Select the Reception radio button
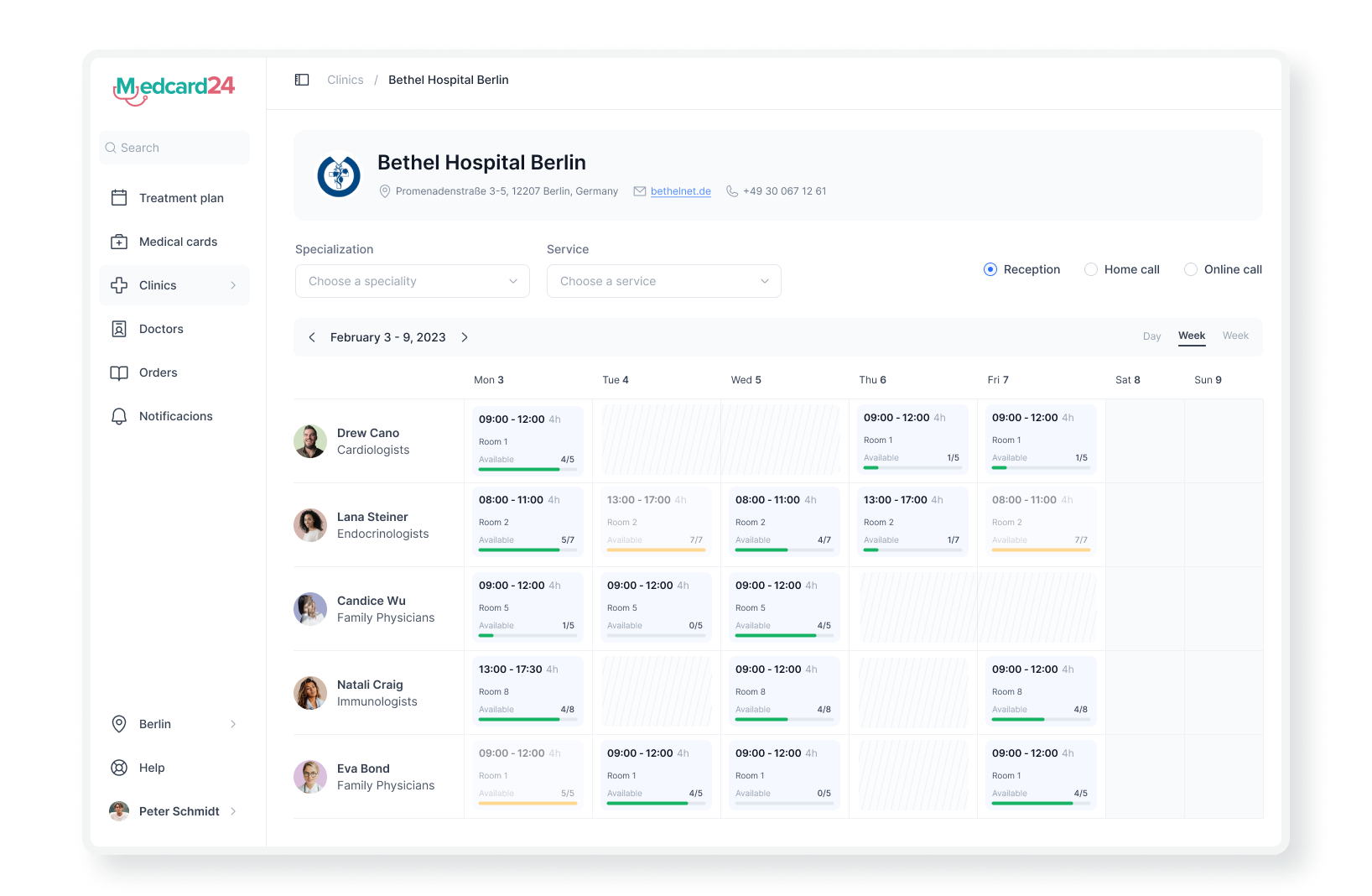The width and height of the screenshot is (1372, 896). [990, 269]
